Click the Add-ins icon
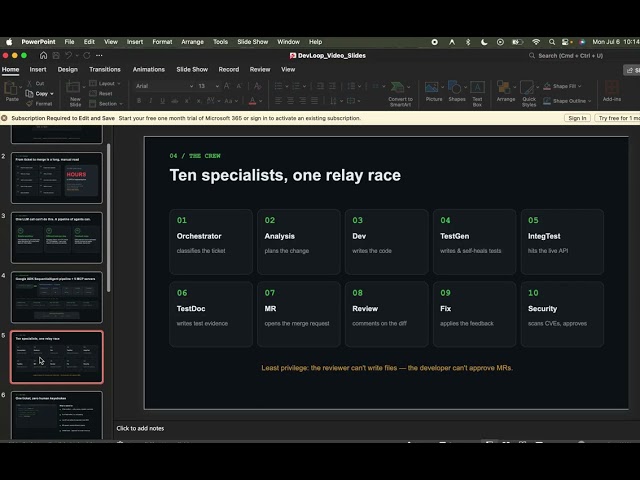The width and height of the screenshot is (640, 480). tap(611, 87)
